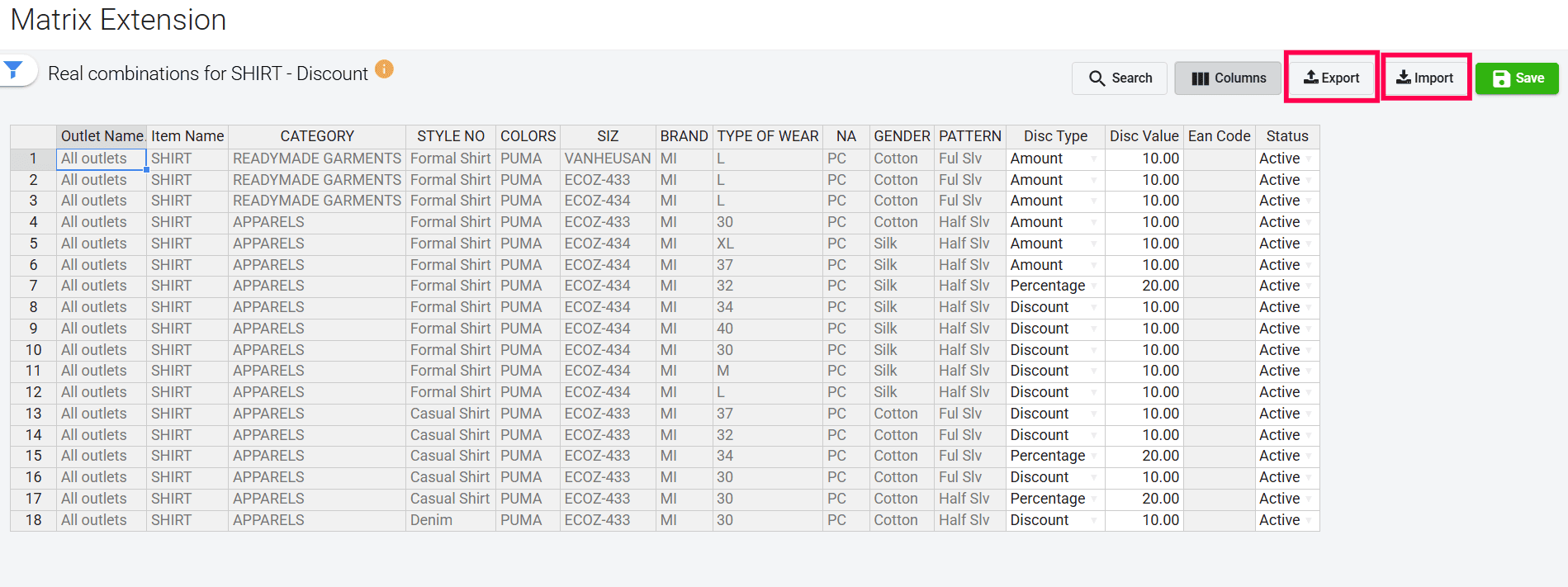Open Status dropdown in row 18

click(x=1309, y=521)
